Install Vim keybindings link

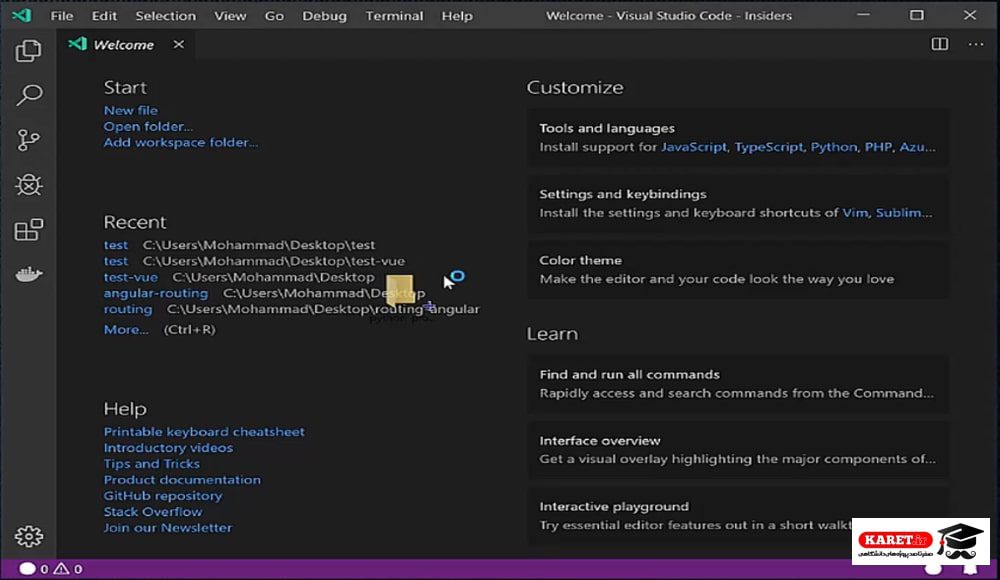click(855, 212)
